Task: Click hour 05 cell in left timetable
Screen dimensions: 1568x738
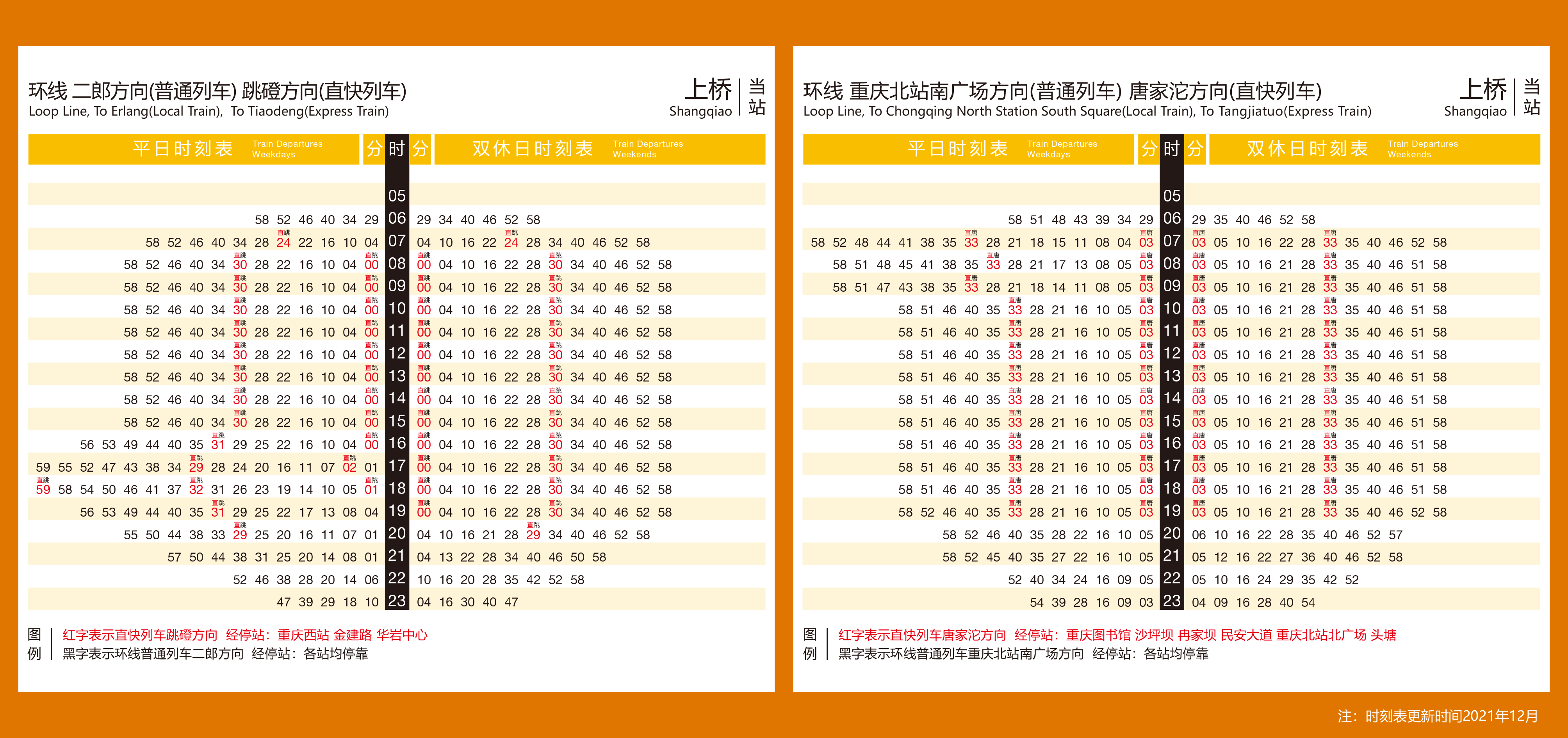Action: tap(397, 196)
